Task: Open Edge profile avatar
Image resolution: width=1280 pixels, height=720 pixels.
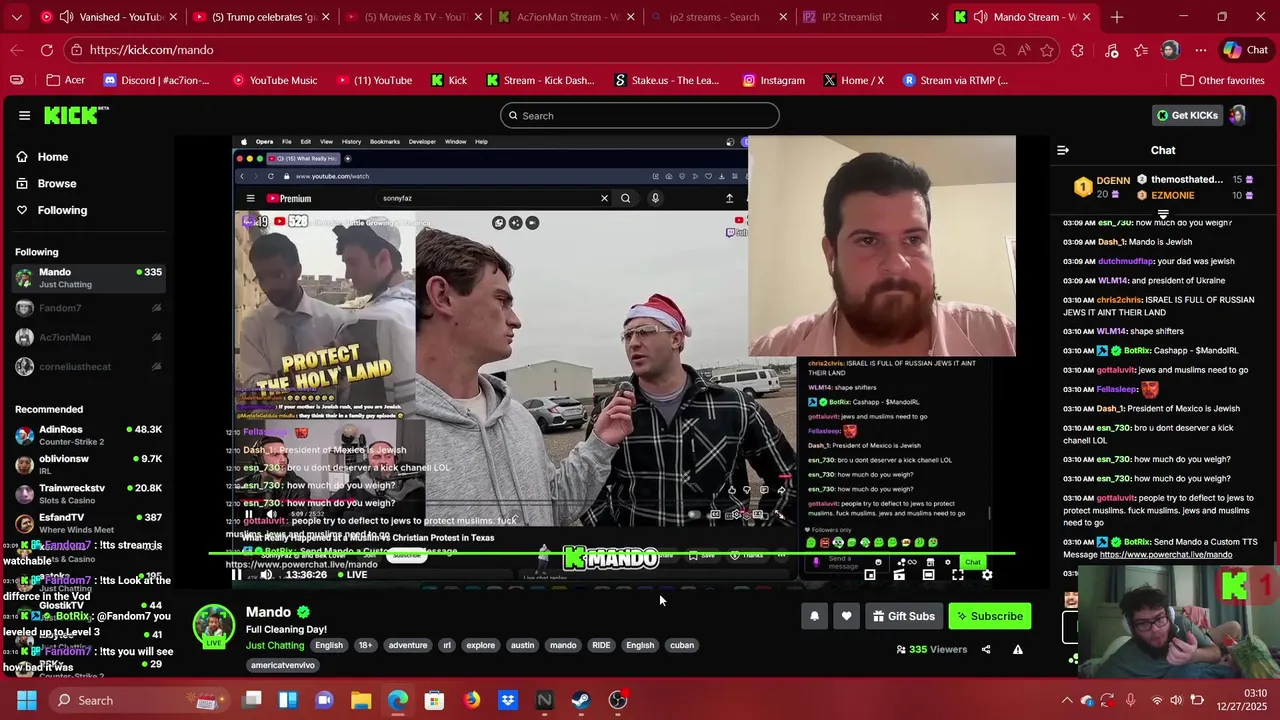Action: point(1170,50)
